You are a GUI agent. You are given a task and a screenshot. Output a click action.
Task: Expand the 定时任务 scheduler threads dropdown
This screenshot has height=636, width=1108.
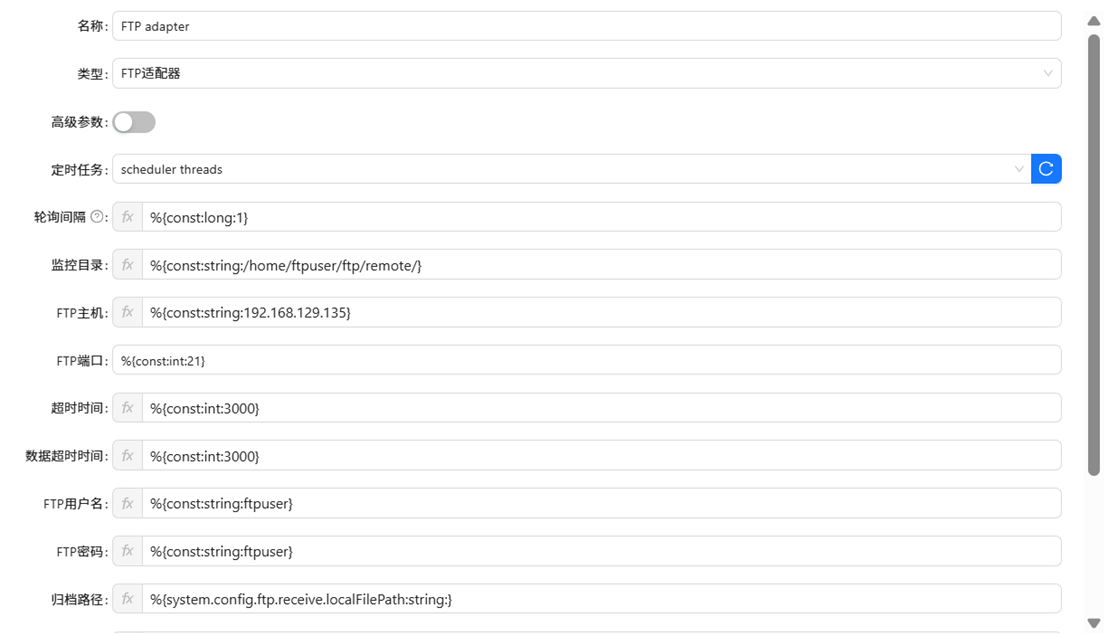pos(570,169)
